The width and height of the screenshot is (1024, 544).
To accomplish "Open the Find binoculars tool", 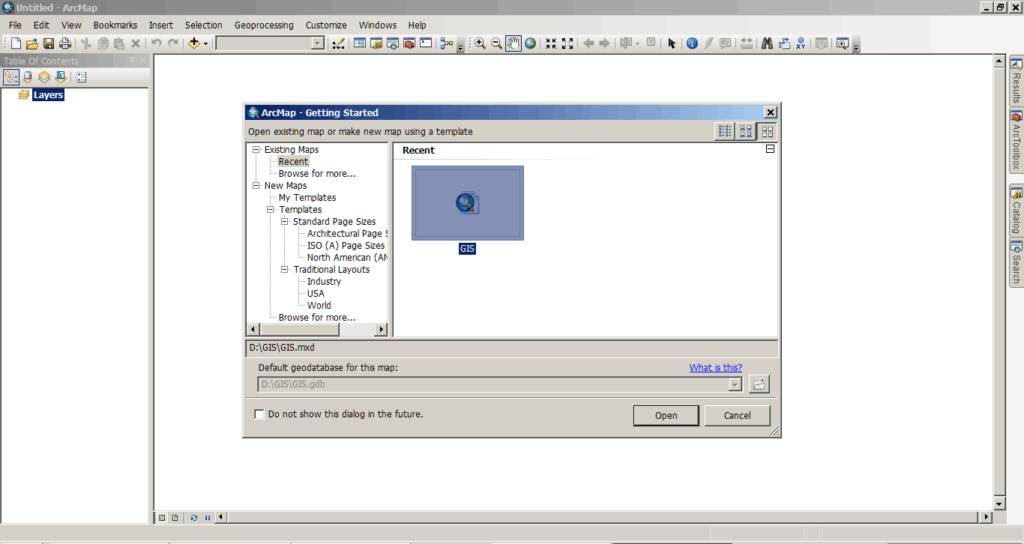I will point(767,43).
